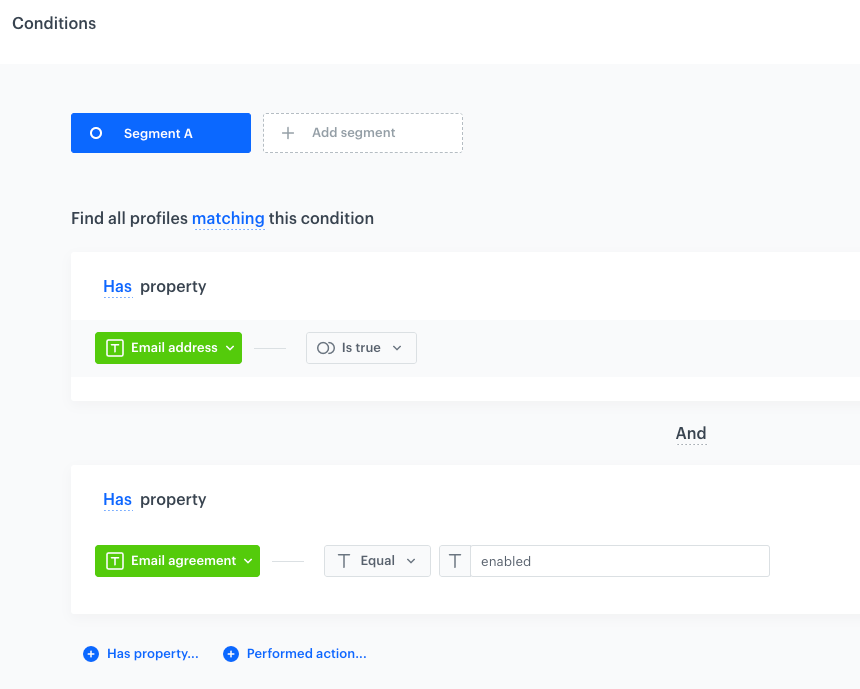Click the Add segment tab button
The image size is (860, 689).
[x=362, y=133]
